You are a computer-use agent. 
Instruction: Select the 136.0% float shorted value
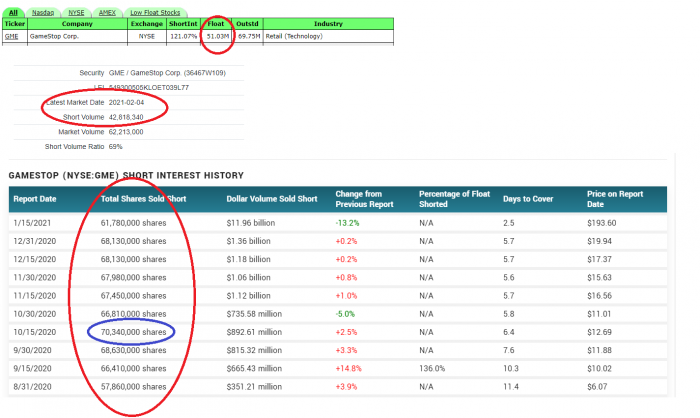tap(432, 369)
